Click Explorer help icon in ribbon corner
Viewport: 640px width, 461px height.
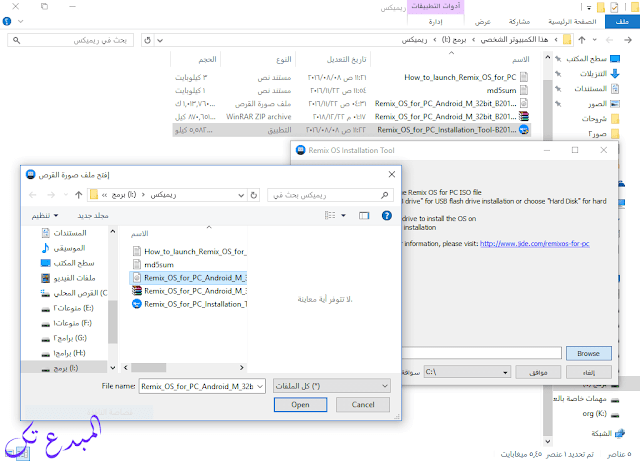pos(7,21)
